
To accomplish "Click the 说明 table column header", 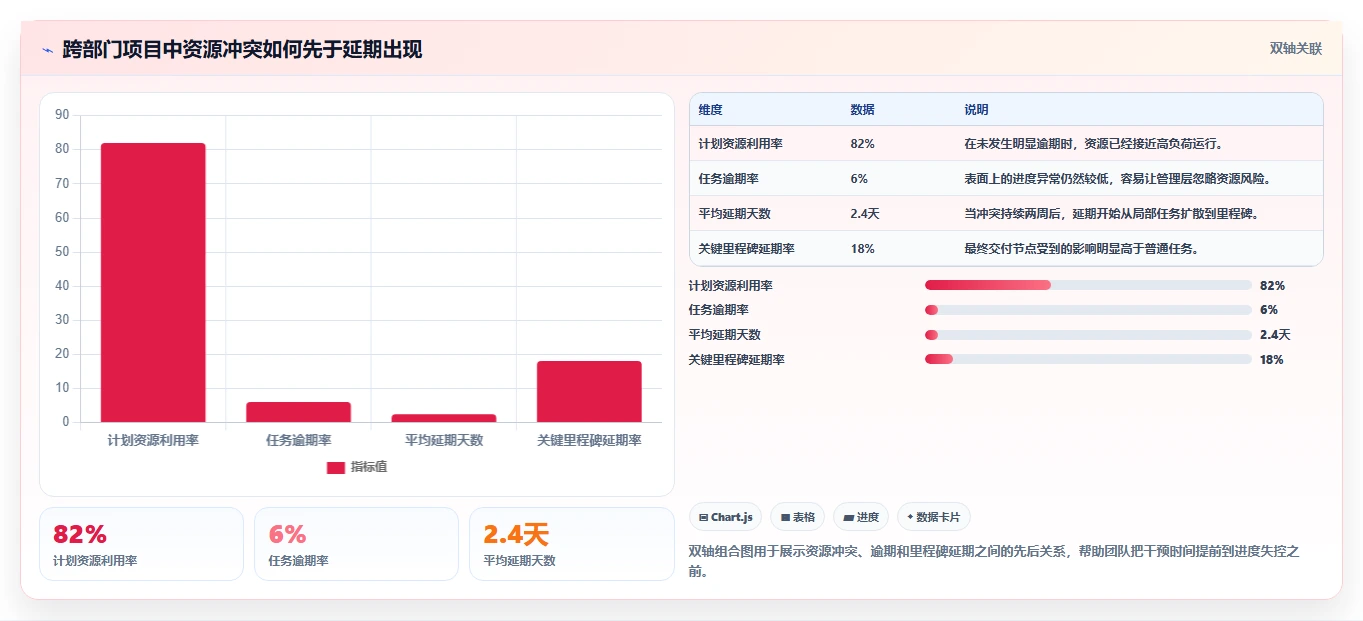I will click(x=976, y=110).
